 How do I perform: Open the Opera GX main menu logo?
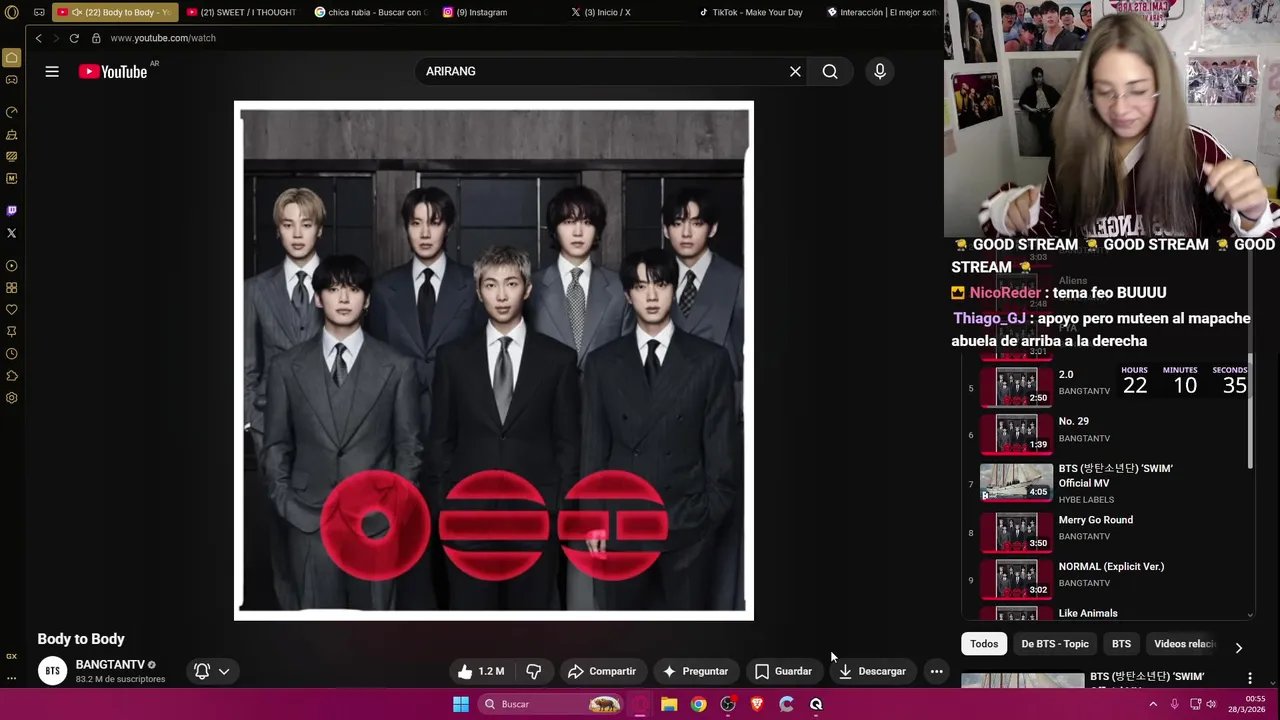[12, 12]
